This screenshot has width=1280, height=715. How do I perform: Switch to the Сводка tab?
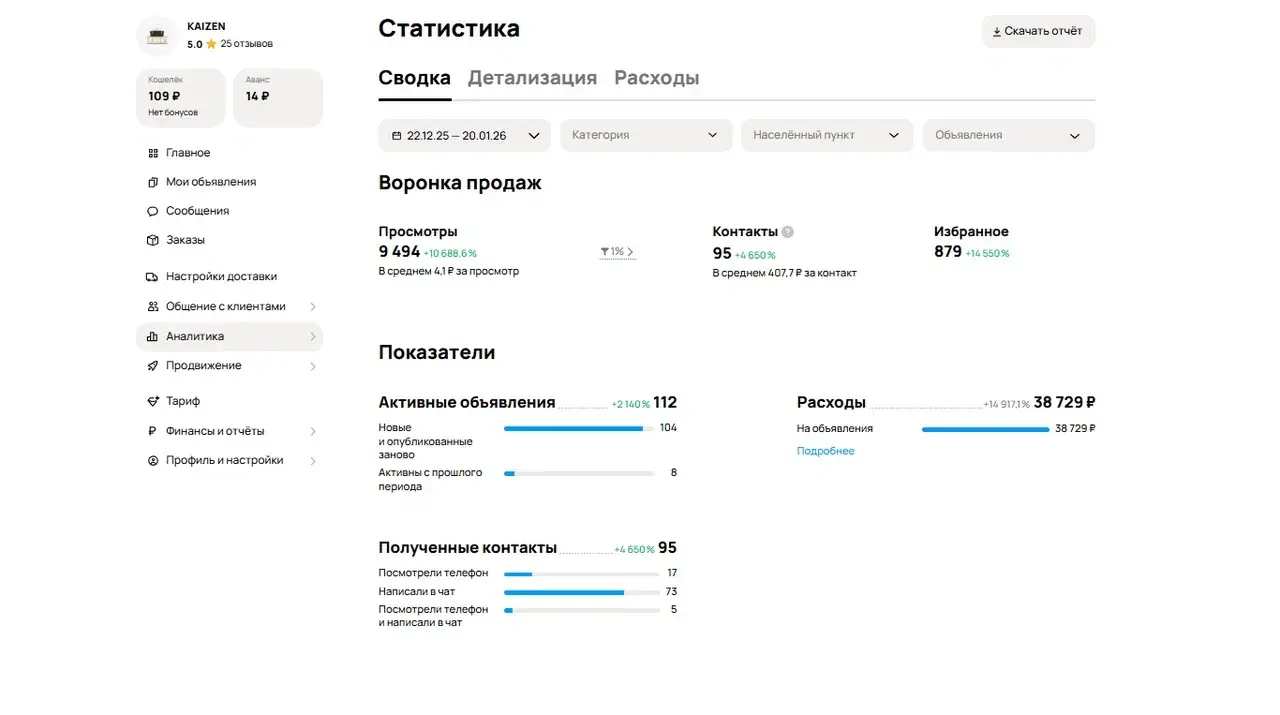[x=414, y=78]
